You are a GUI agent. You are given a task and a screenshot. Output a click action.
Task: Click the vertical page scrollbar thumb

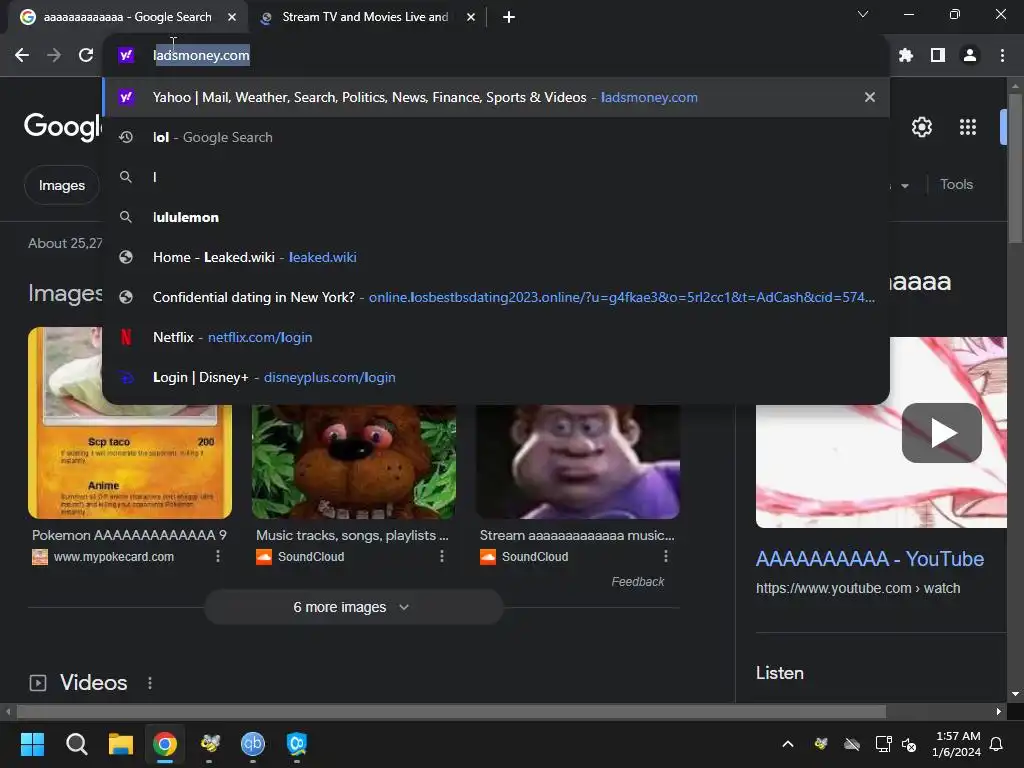(x=1015, y=168)
